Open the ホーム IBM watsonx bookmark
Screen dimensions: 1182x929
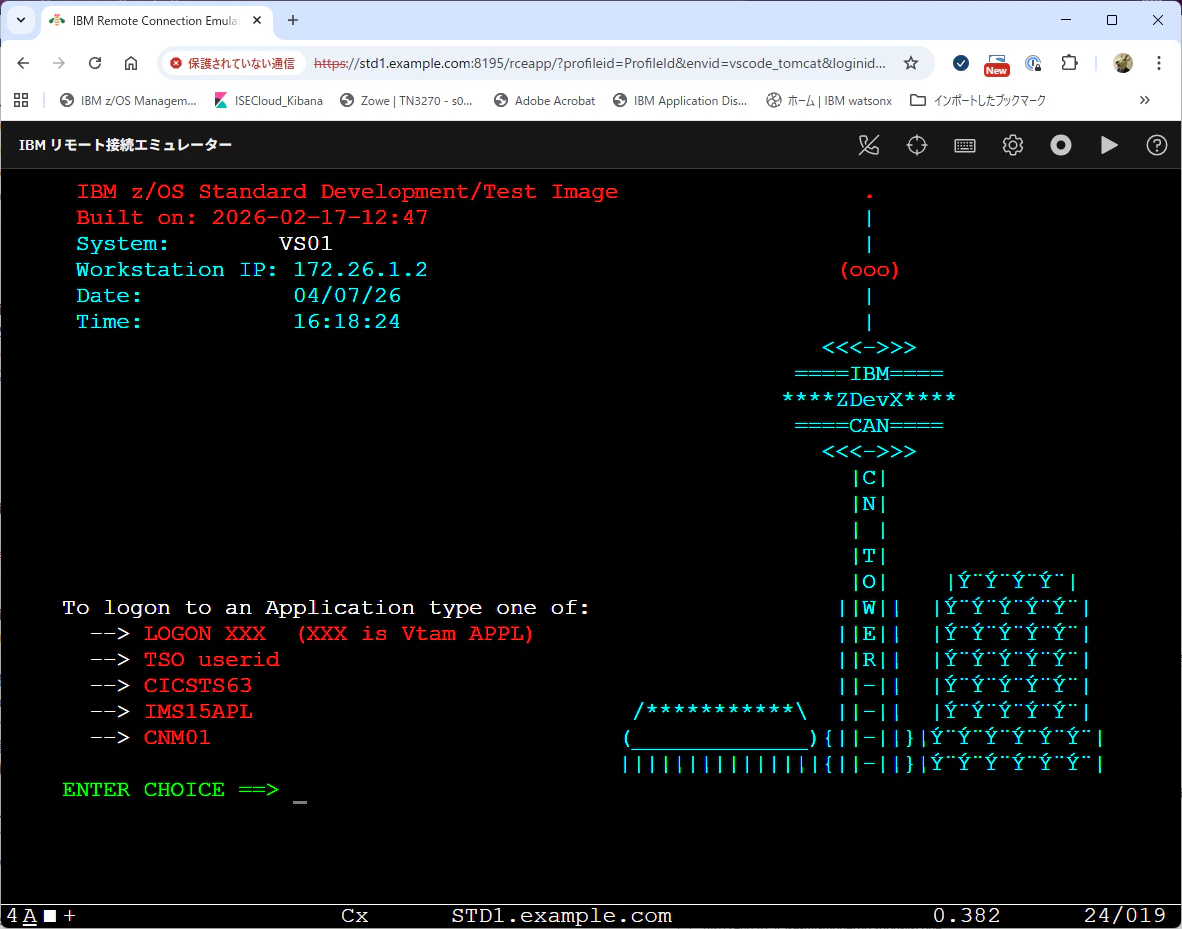click(x=829, y=100)
